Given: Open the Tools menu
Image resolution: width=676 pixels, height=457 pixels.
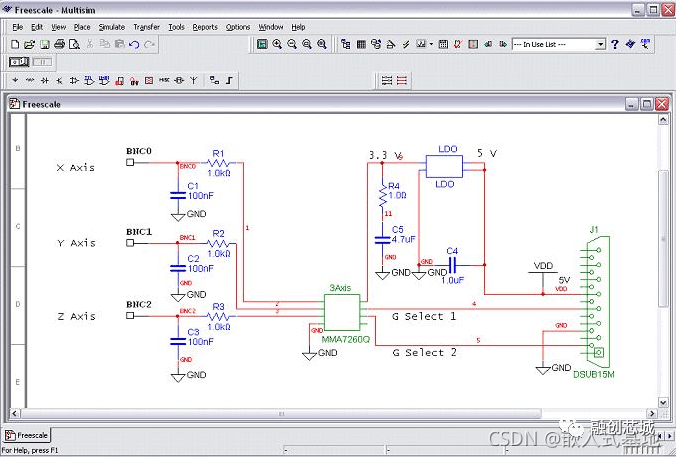Looking at the screenshot, I should click(x=176, y=27).
